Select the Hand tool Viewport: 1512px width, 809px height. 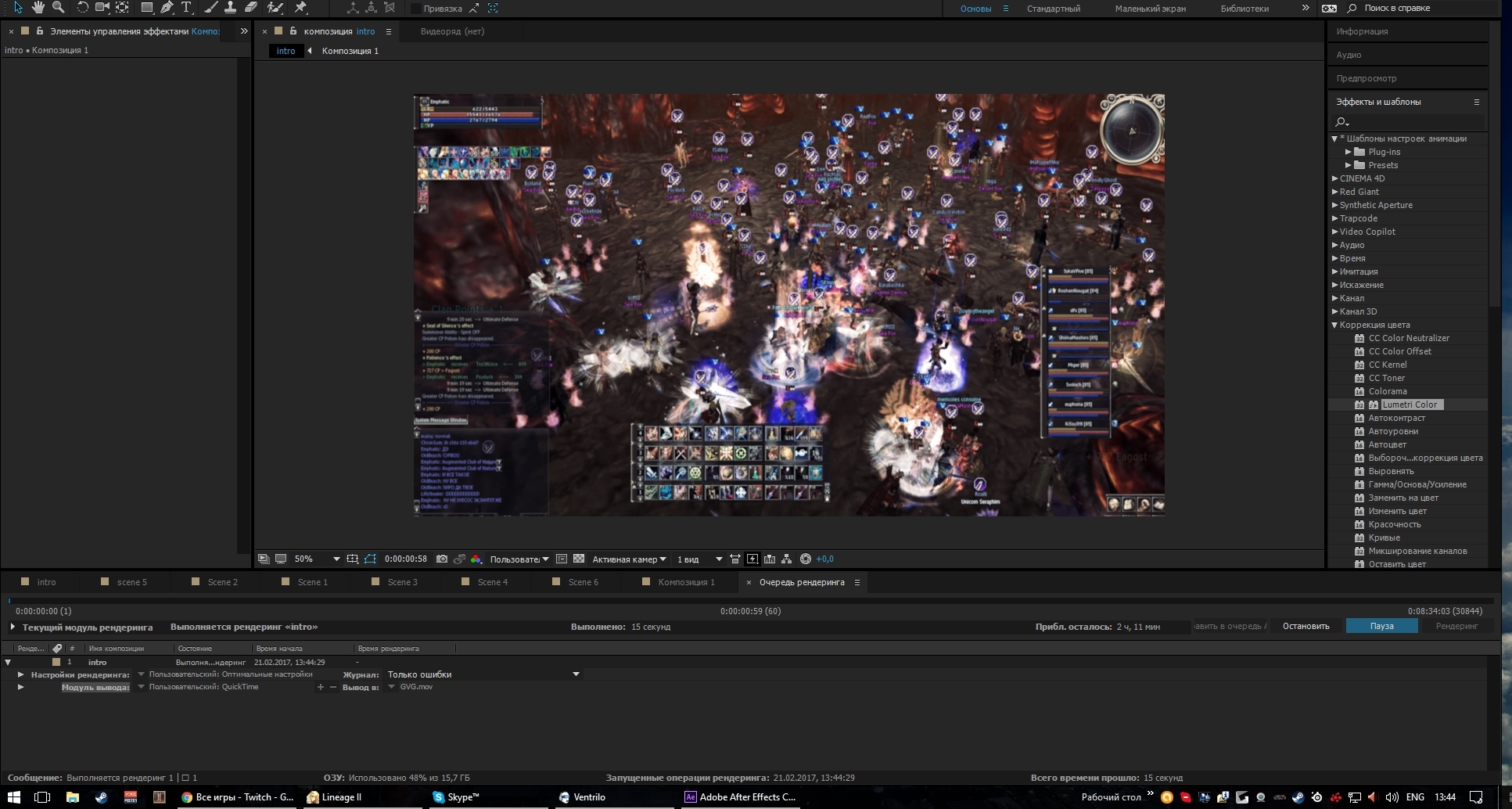pos(38,8)
